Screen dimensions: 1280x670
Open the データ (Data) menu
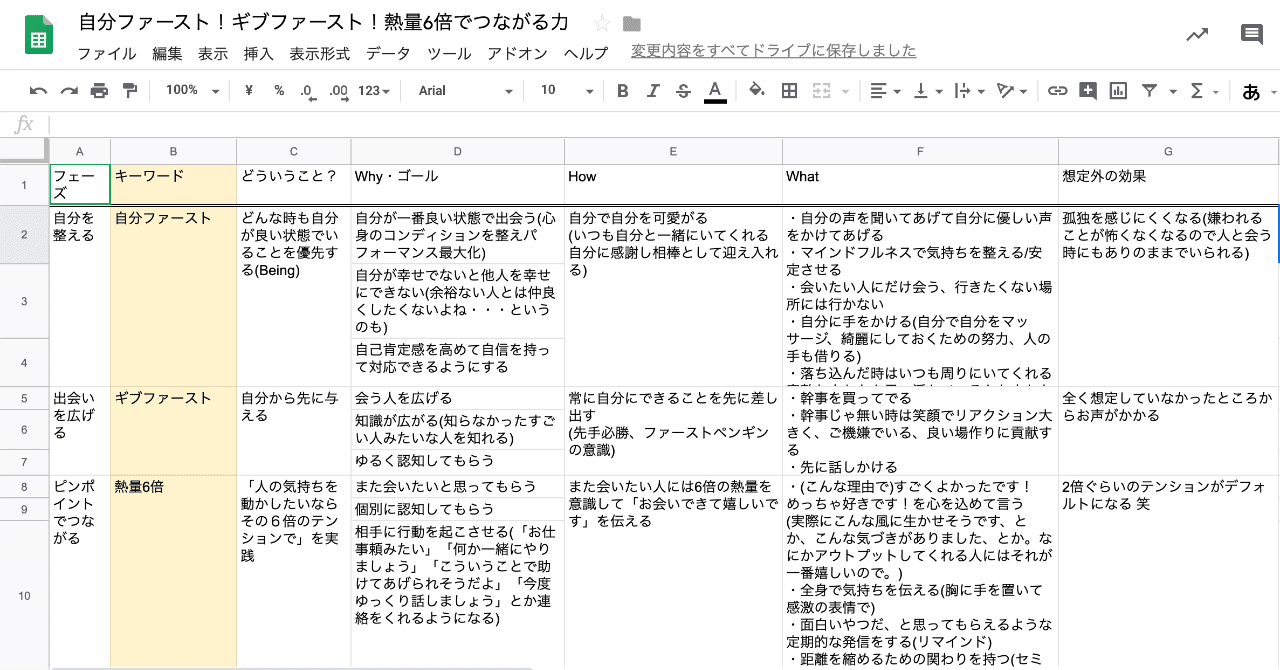[388, 54]
